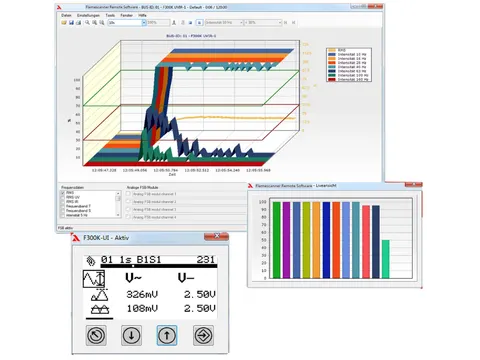Check the RMS UV checkbox
480x360 pixels.
[63, 198]
